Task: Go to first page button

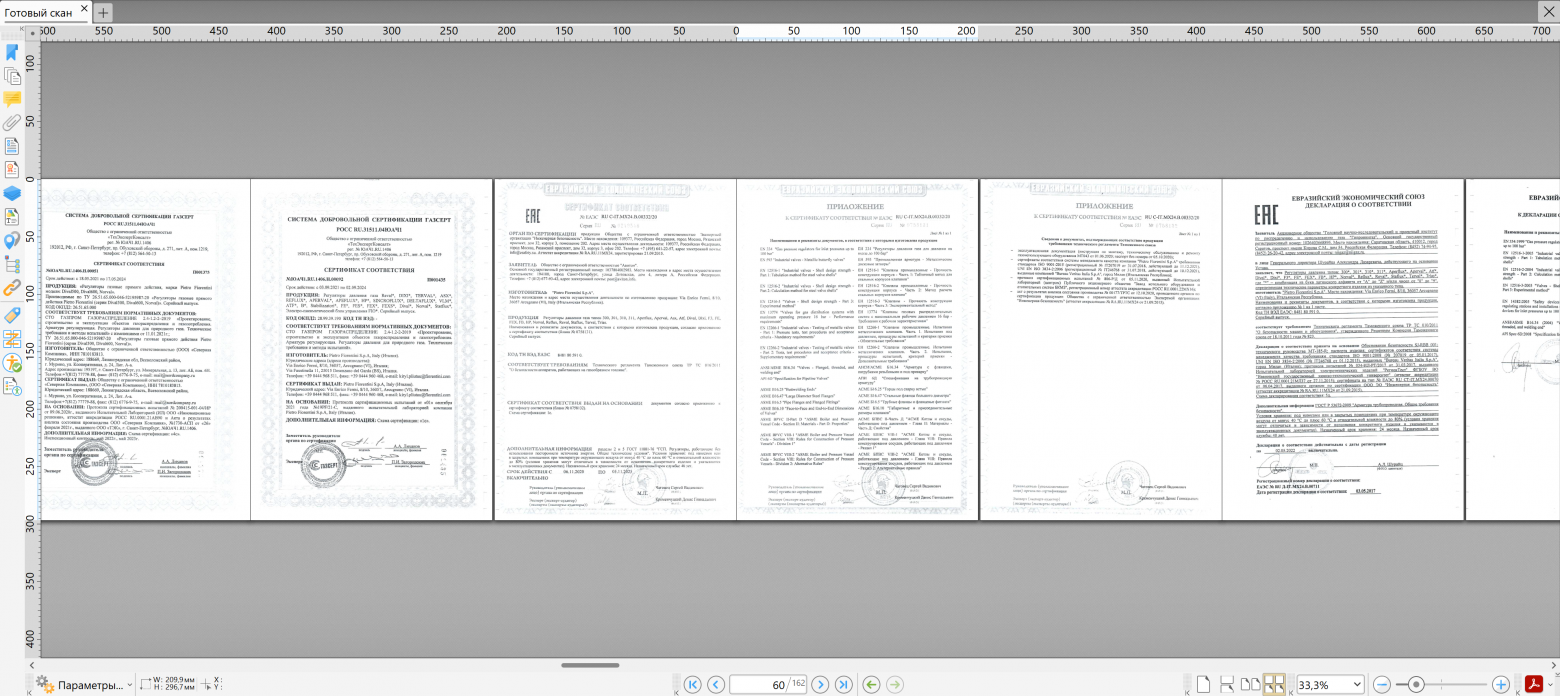Action: (x=691, y=684)
